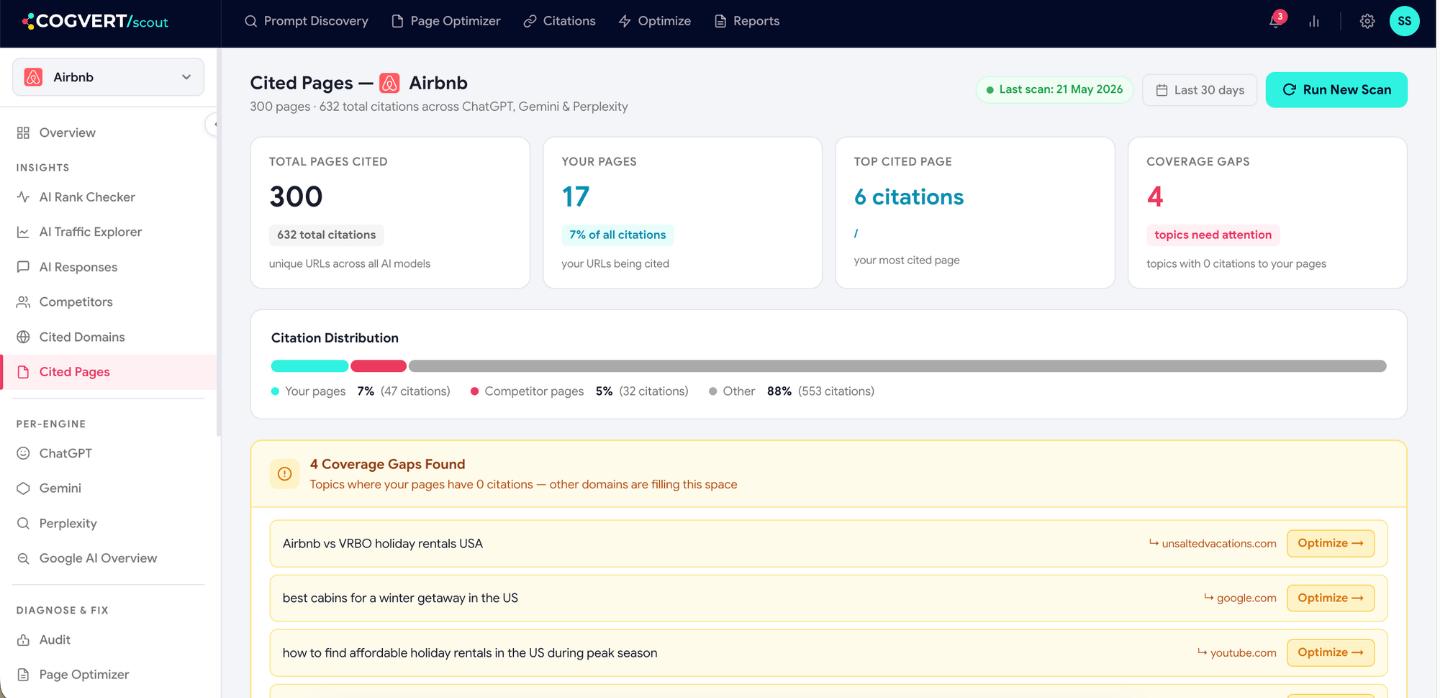
Task: Expand the Airbnb brand selector dropdown
Action: [x=108, y=77]
